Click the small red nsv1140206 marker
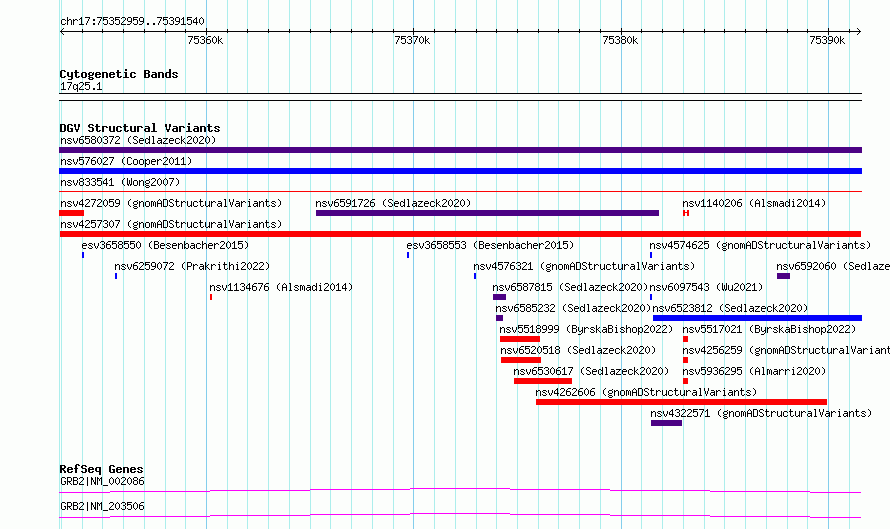Viewport: 890px width, 529px height. point(686,213)
